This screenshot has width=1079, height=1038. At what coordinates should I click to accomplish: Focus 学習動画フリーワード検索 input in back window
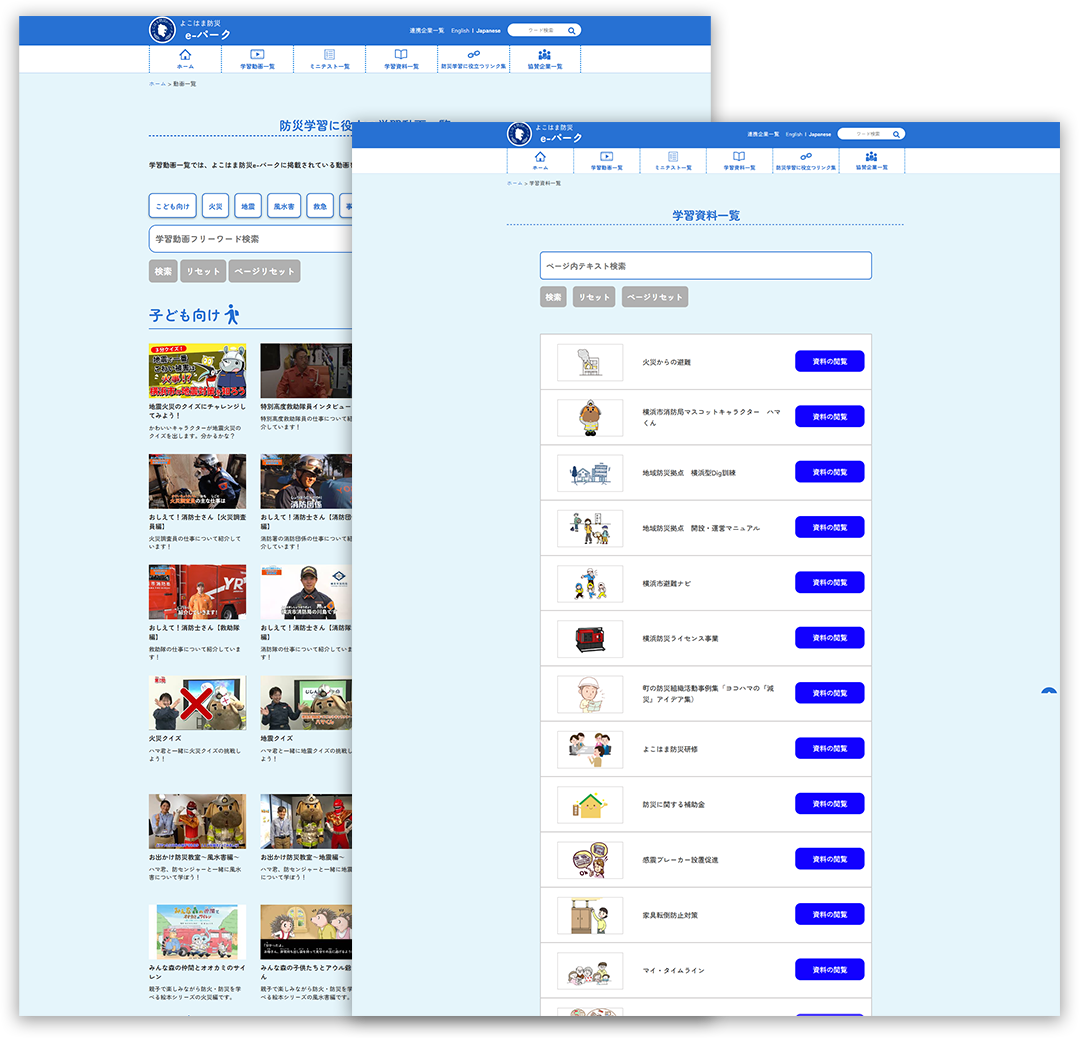[x=250, y=239]
